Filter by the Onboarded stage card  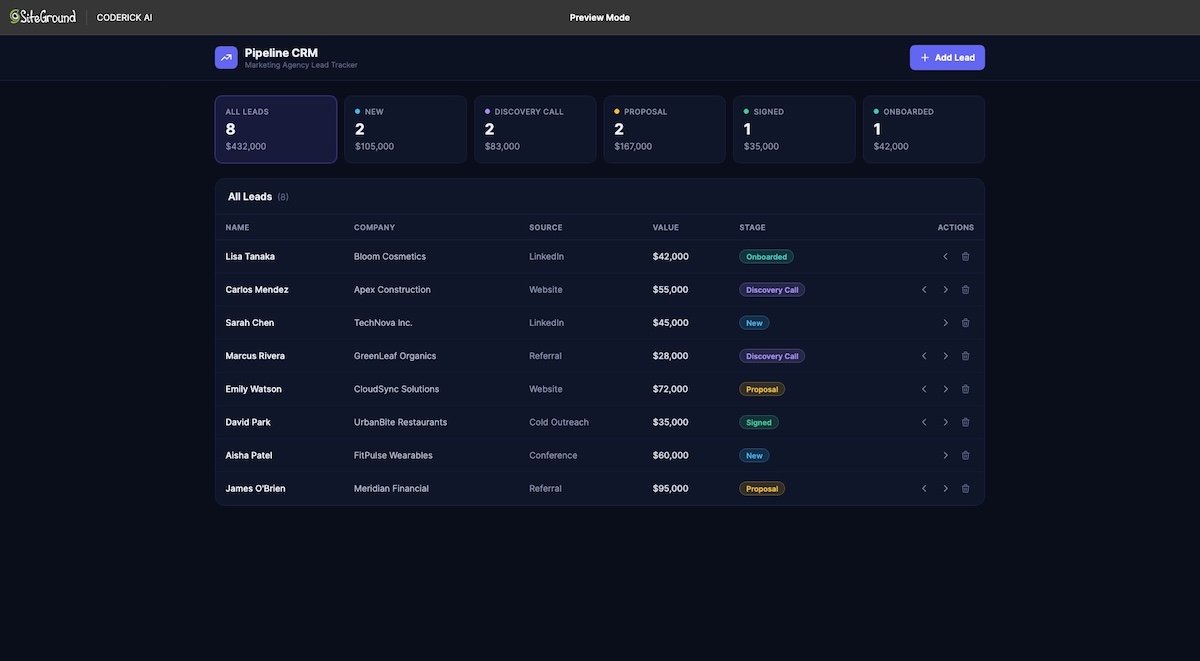pyautogui.click(x=924, y=129)
